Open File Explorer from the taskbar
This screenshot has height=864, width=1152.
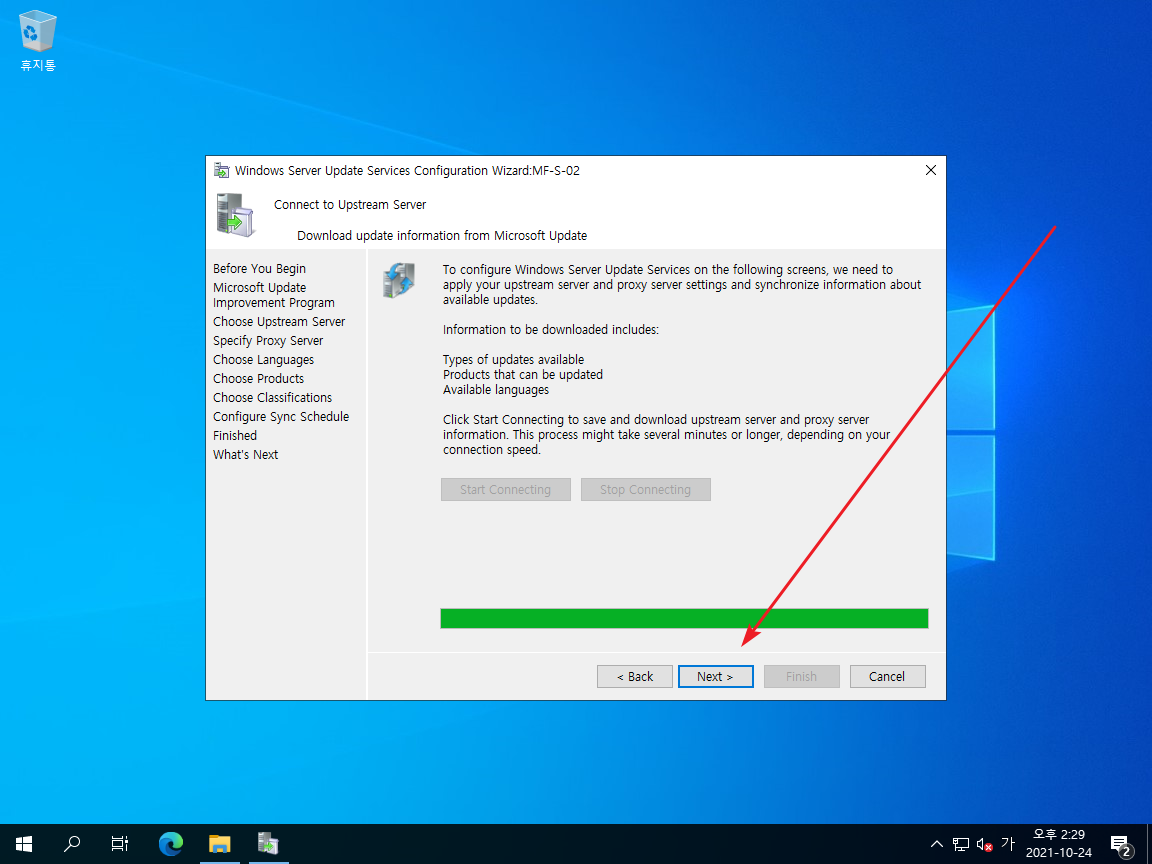(220, 843)
